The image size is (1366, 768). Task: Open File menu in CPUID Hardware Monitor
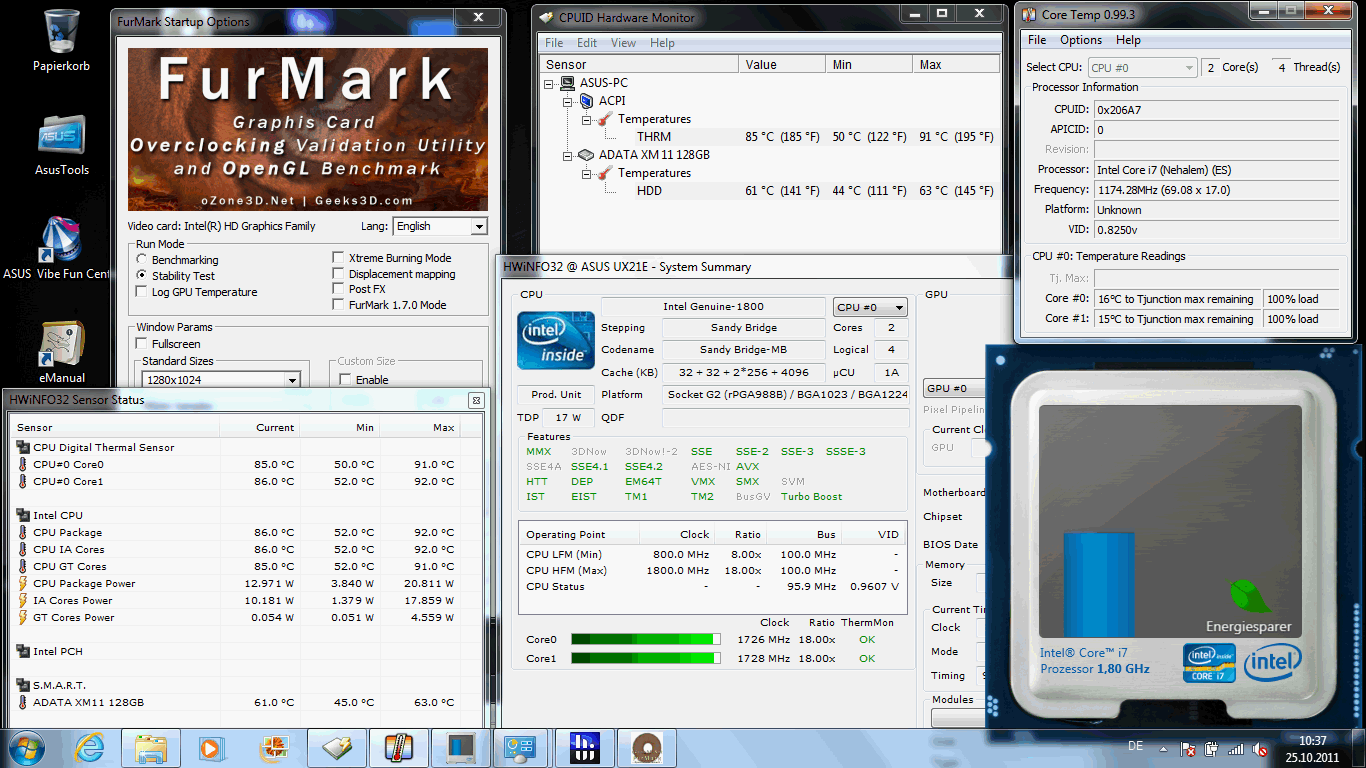click(554, 43)
